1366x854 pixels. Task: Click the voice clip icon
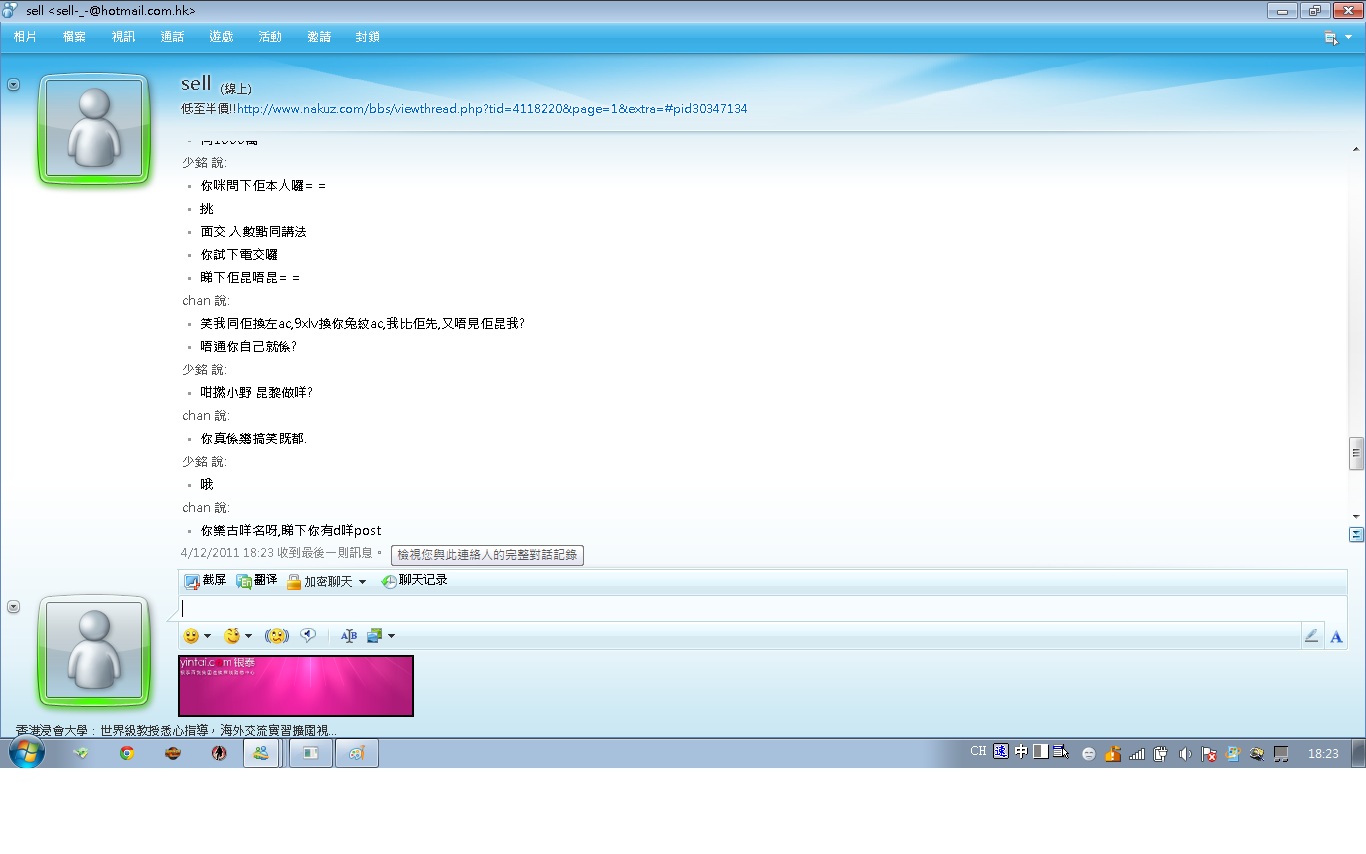(x=309, y=636)
